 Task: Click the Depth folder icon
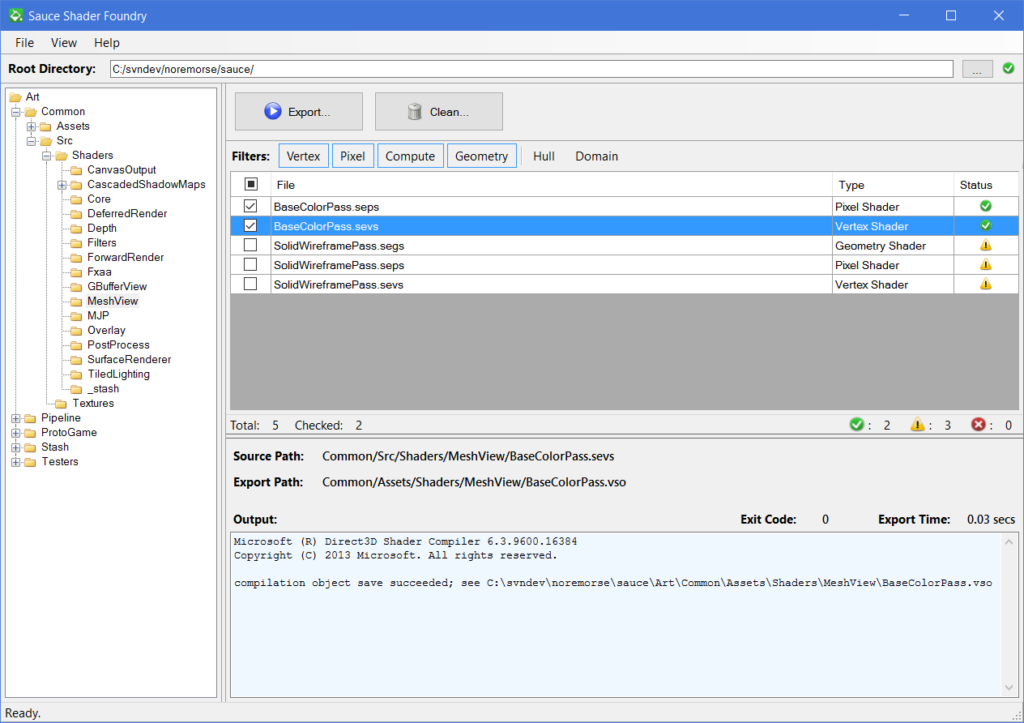click(x=76, y=229)
